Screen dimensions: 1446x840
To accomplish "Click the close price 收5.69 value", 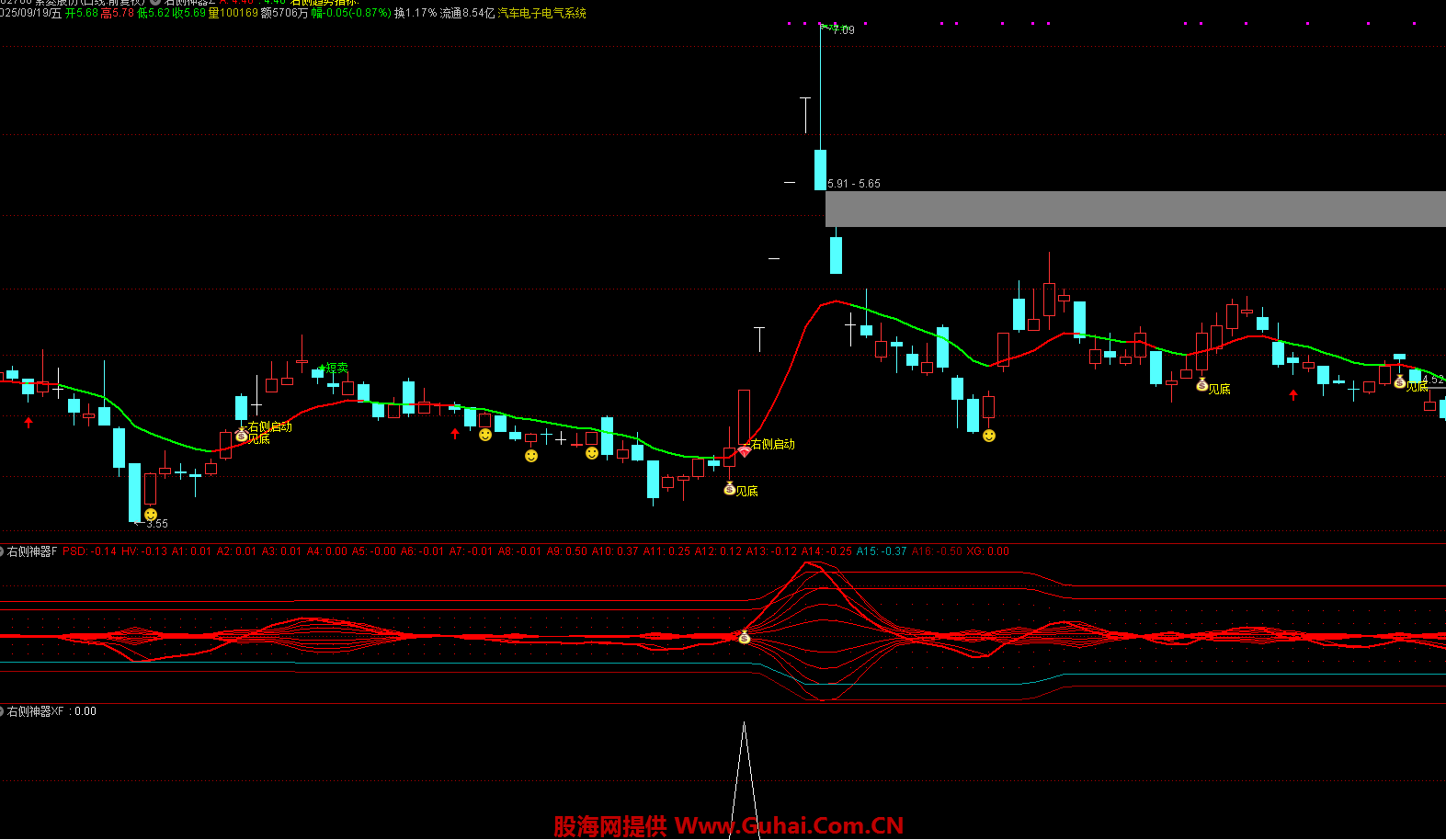I will coord(189,13).
